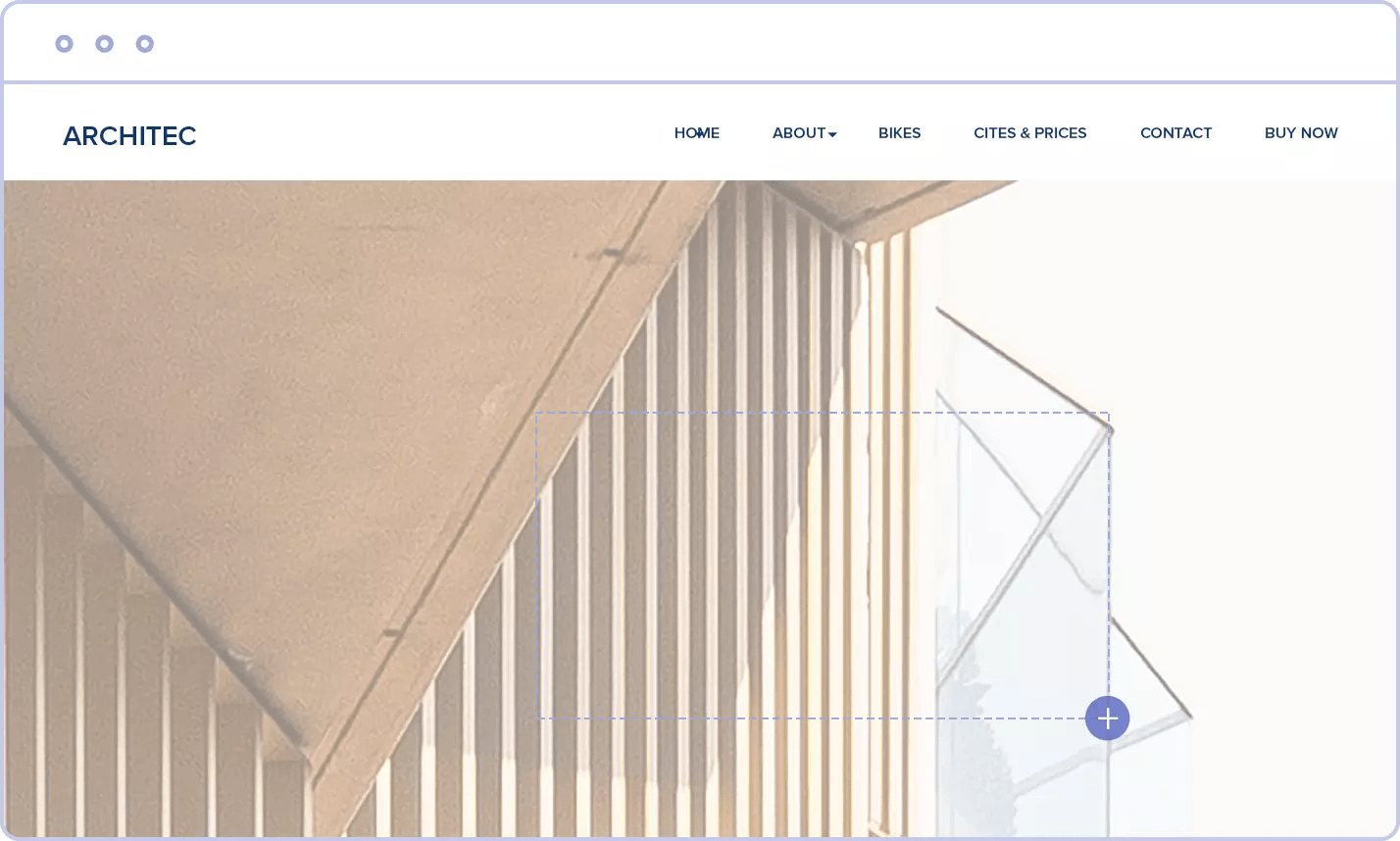Click the first browser window dot
Image resolution: width=1400 pixels, height=841 pixels.
[x=65, y=43]
